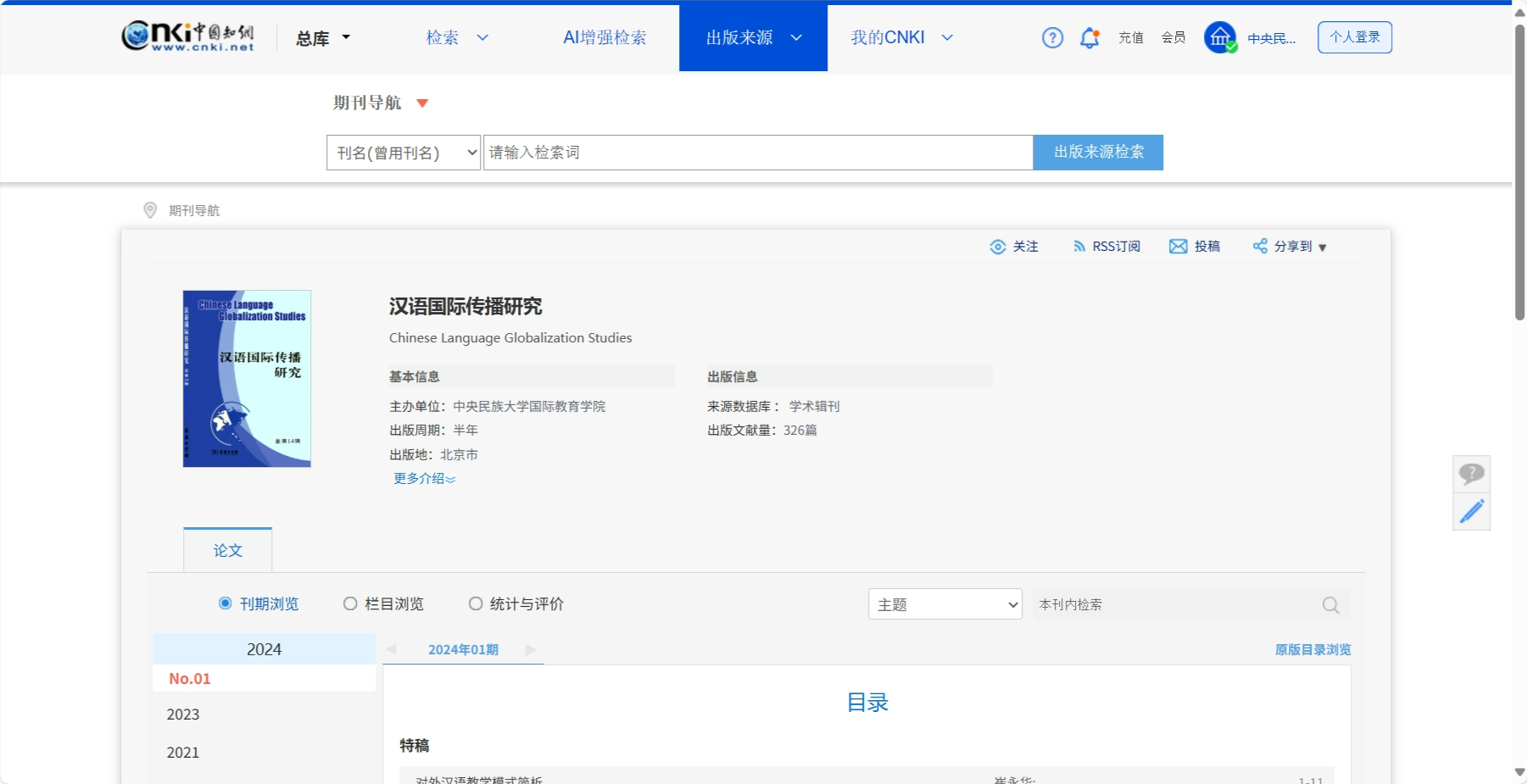The height and width of the screenshot is (784, 1527).
Task: Go to next issue arrow
Action: tap(531, 649)
